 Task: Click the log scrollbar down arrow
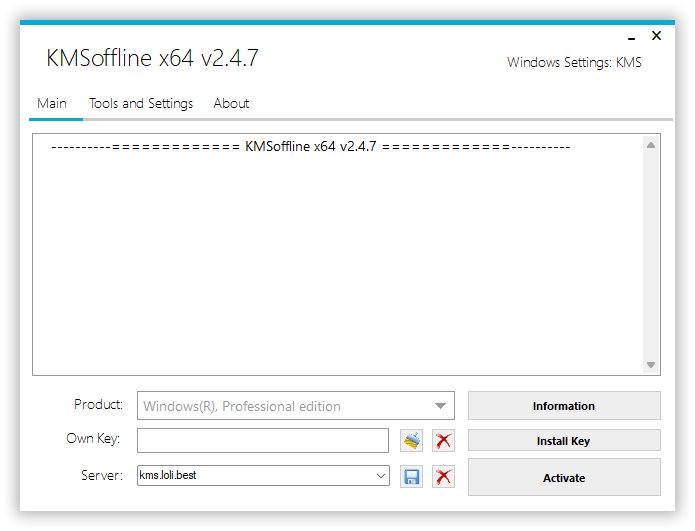pyautogui.click(x=651, y=365)
